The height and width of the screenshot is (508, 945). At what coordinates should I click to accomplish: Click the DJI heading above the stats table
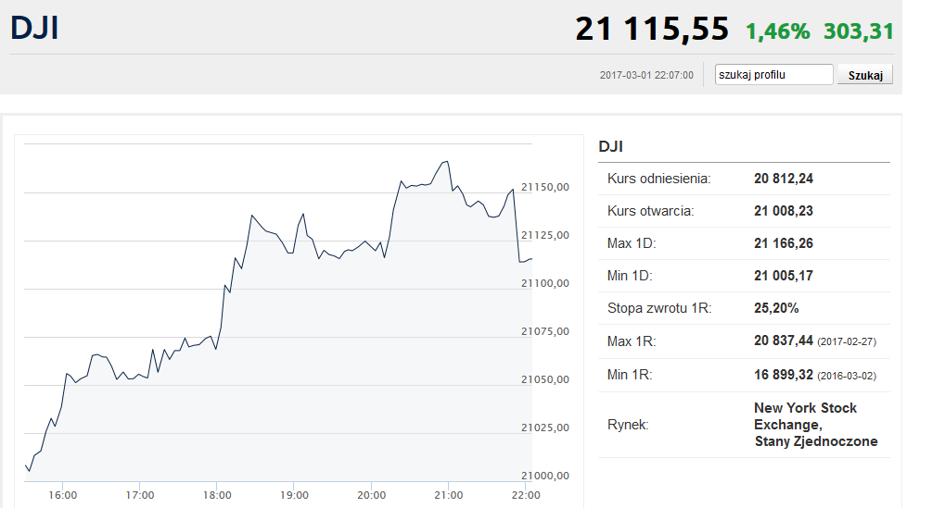click(611, 147)
